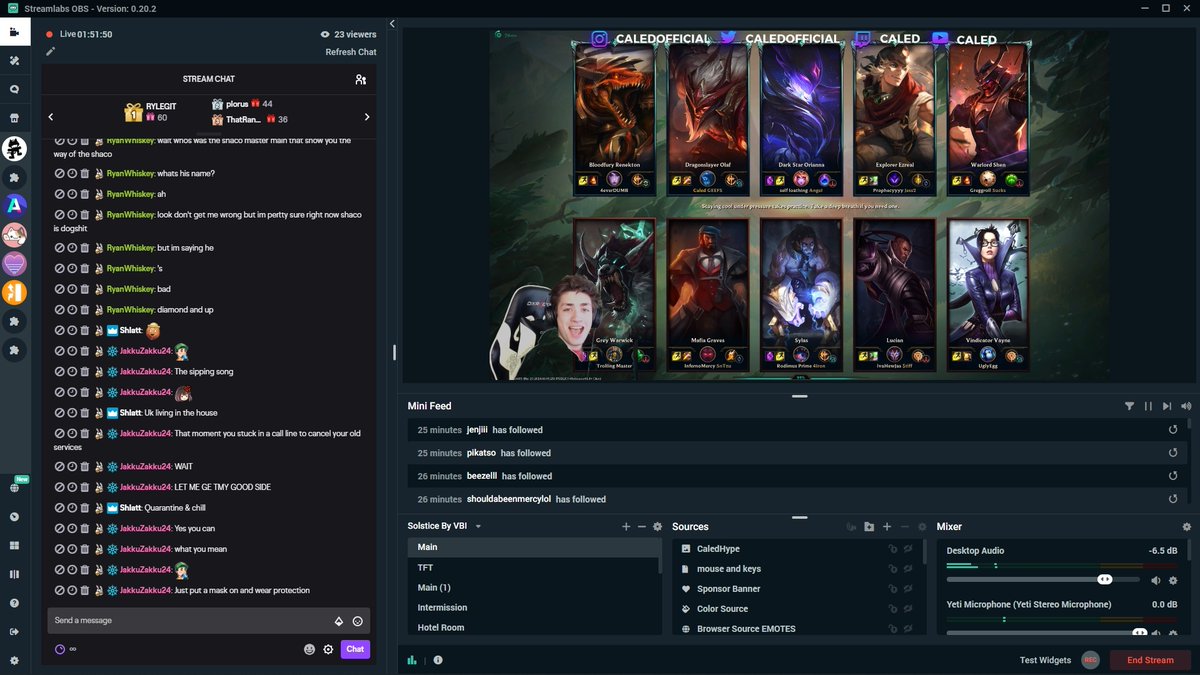
Task: Toggle visibility of mouse and keys source
Action: pyautogui.click(x=909, y=569)
